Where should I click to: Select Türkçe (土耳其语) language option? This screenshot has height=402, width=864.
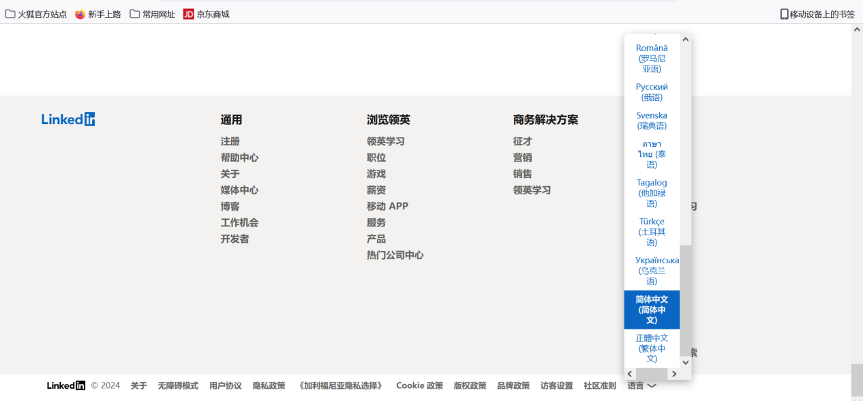tap(651, 232)
